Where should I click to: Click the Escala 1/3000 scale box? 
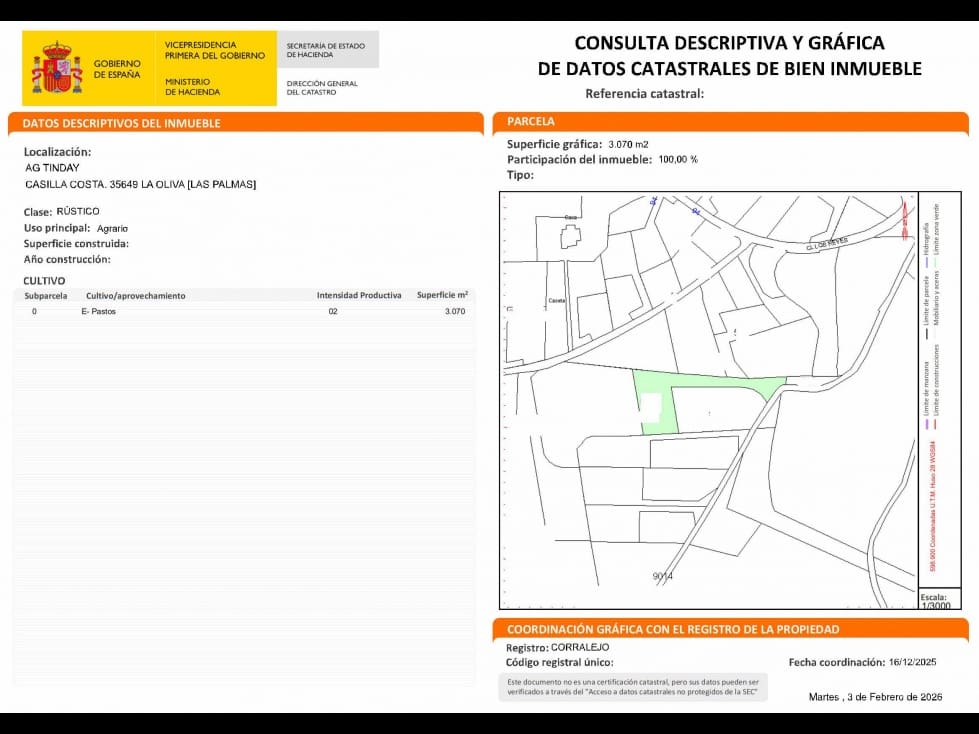(x=938, y=601)
